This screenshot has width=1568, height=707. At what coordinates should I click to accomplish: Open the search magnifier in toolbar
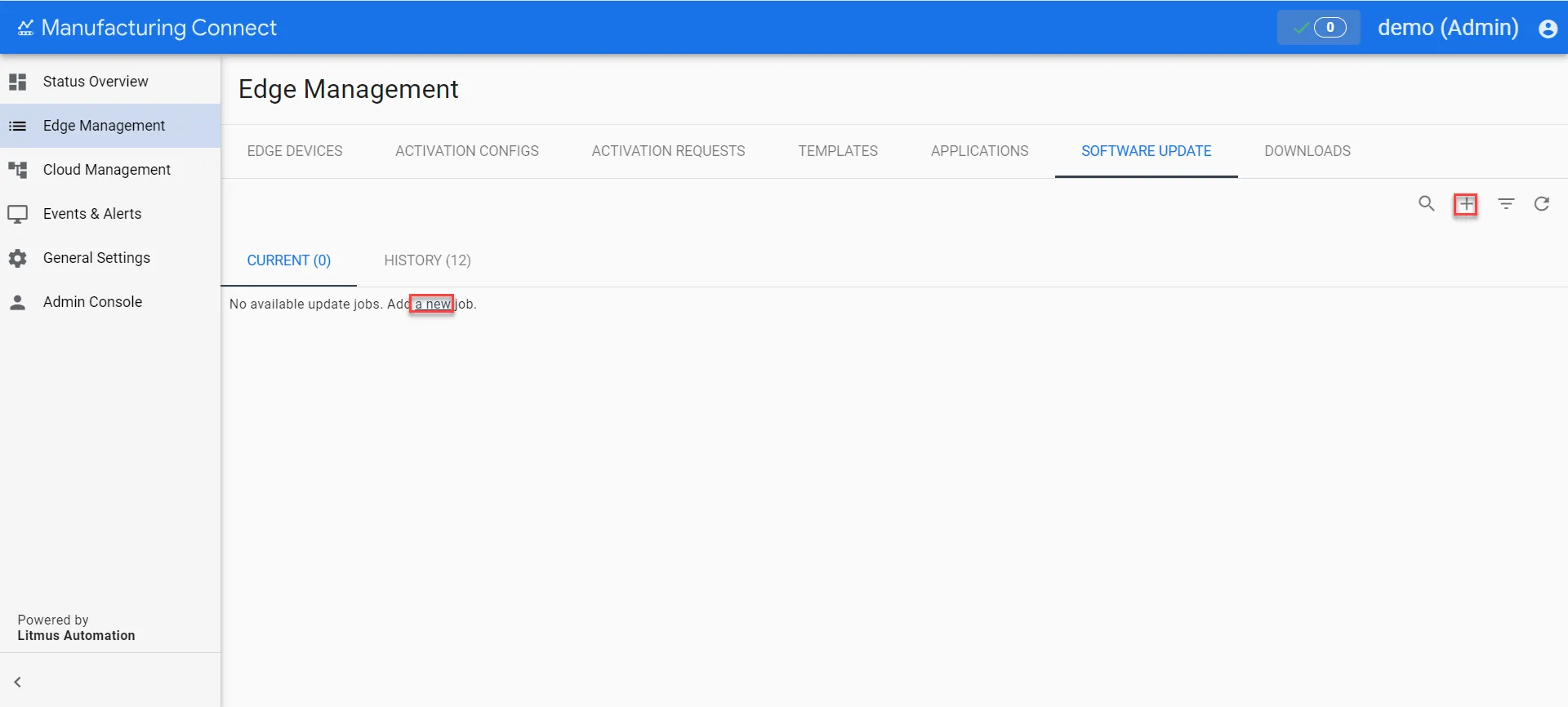(x=1427, y=203)
